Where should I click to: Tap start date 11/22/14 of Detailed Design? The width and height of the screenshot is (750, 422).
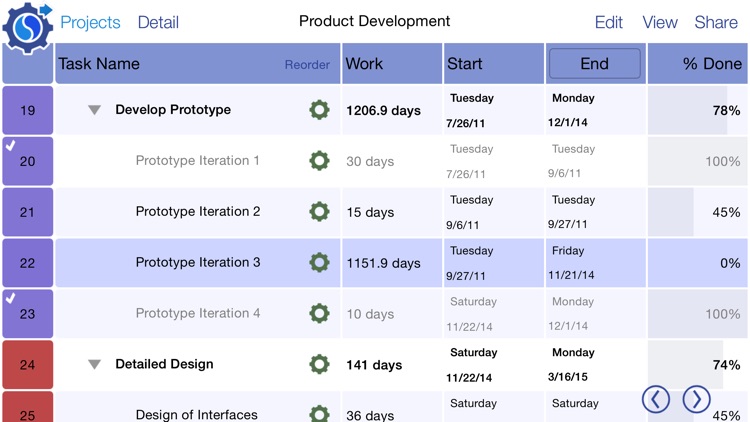pyautogui.click(x=494, y=365)
